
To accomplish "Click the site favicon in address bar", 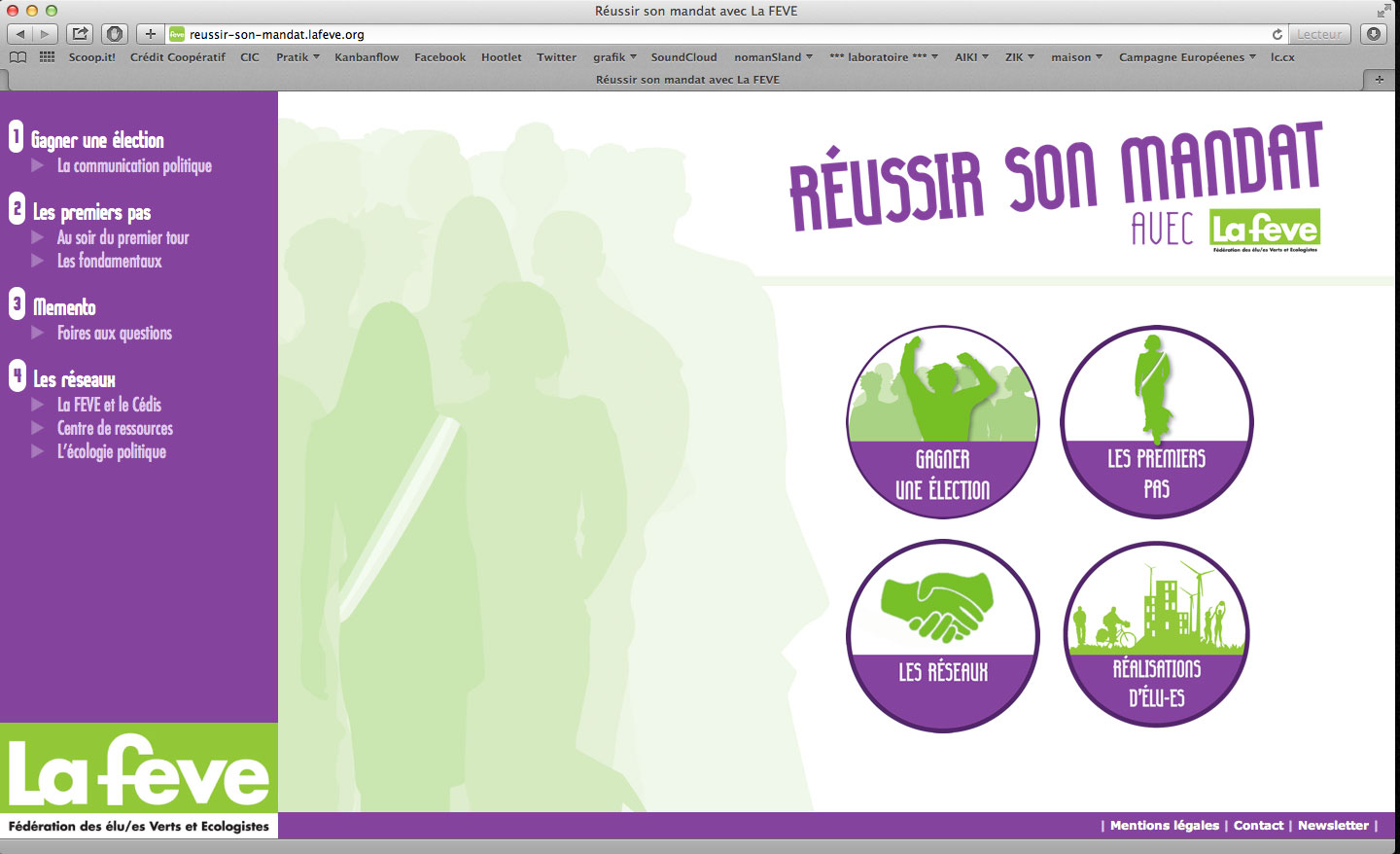I will click(177, 34).
